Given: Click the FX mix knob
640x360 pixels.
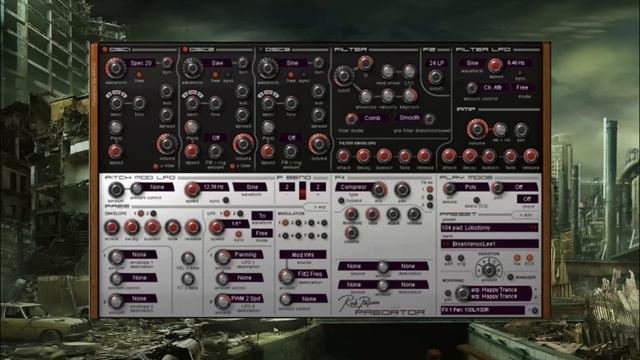Looking at the screenshot, I should [378, 189].
